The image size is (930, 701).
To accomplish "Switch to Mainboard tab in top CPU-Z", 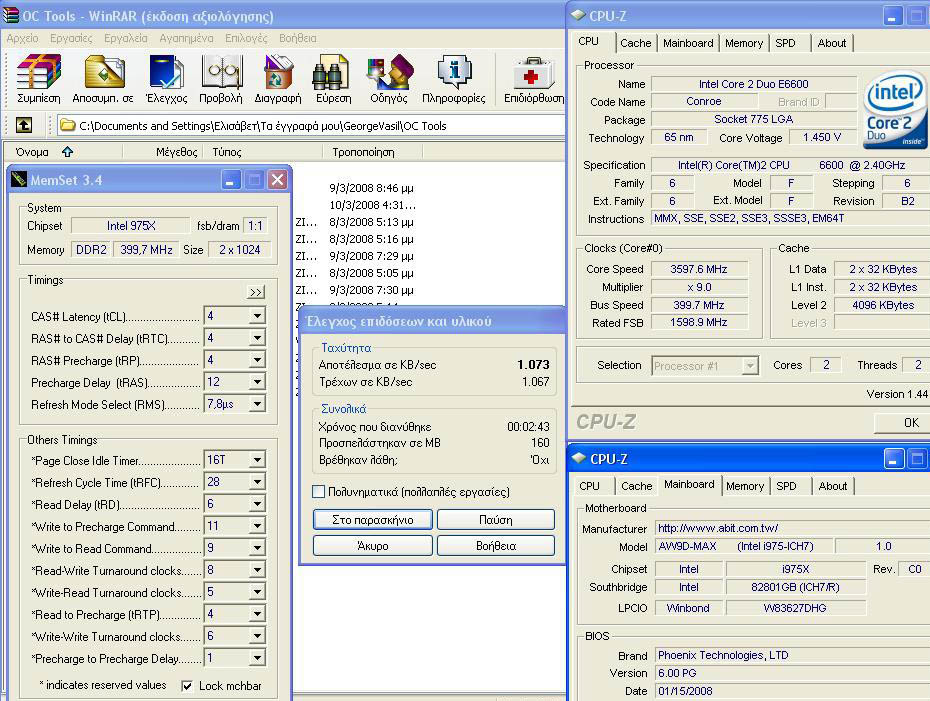I will pos(688,43).
